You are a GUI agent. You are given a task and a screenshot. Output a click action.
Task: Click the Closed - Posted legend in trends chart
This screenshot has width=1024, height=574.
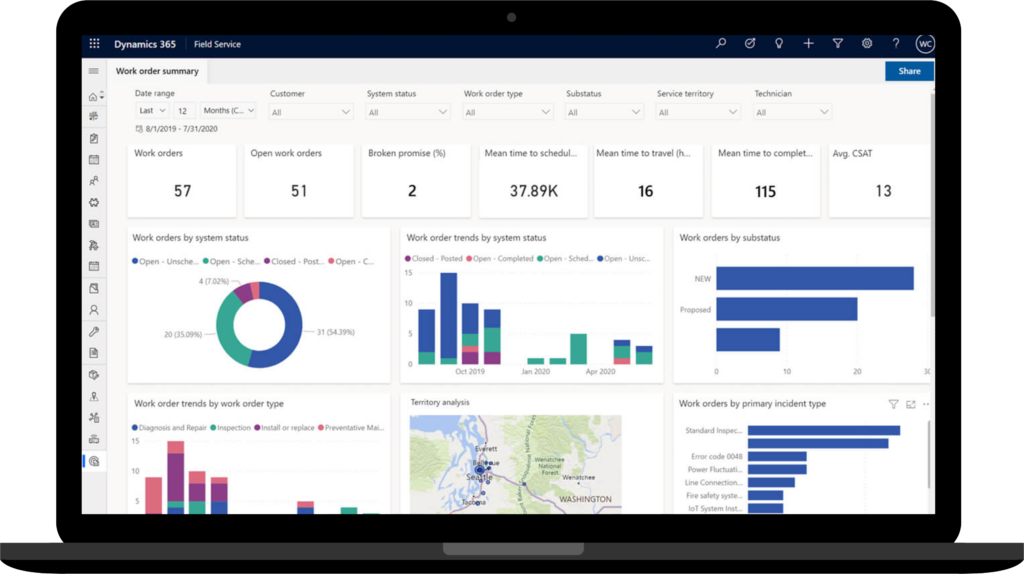coord(433,259)
